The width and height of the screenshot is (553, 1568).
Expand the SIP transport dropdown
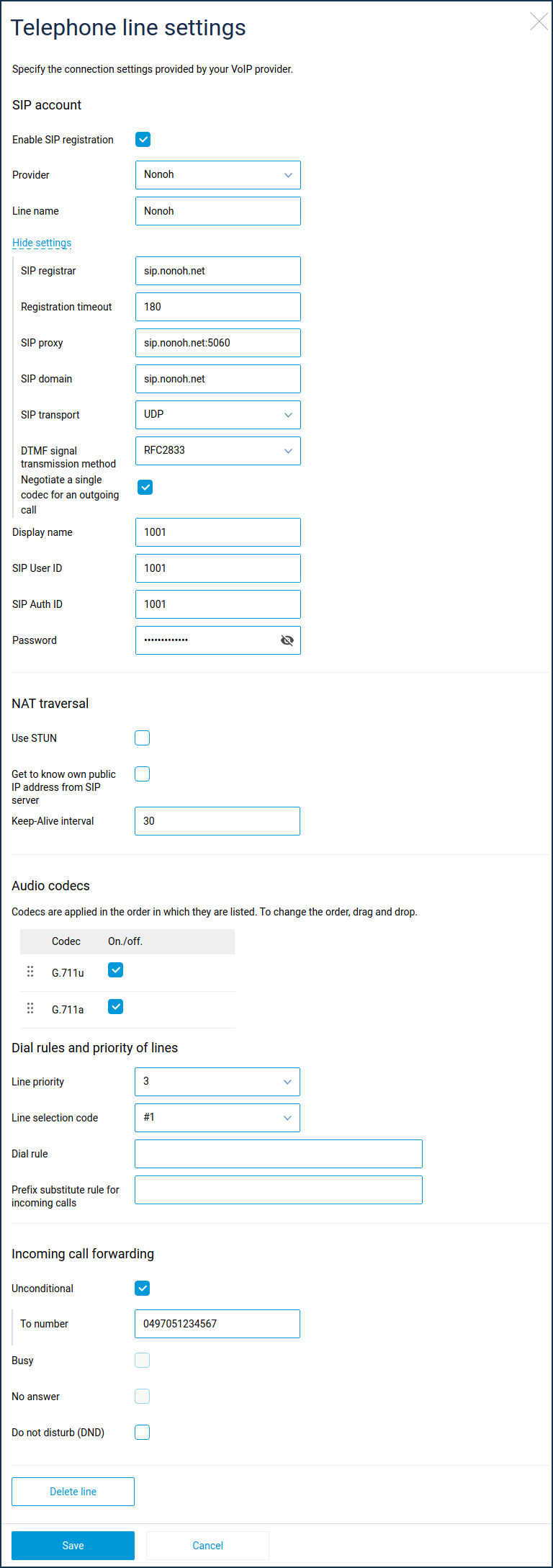tap(217, 415)
